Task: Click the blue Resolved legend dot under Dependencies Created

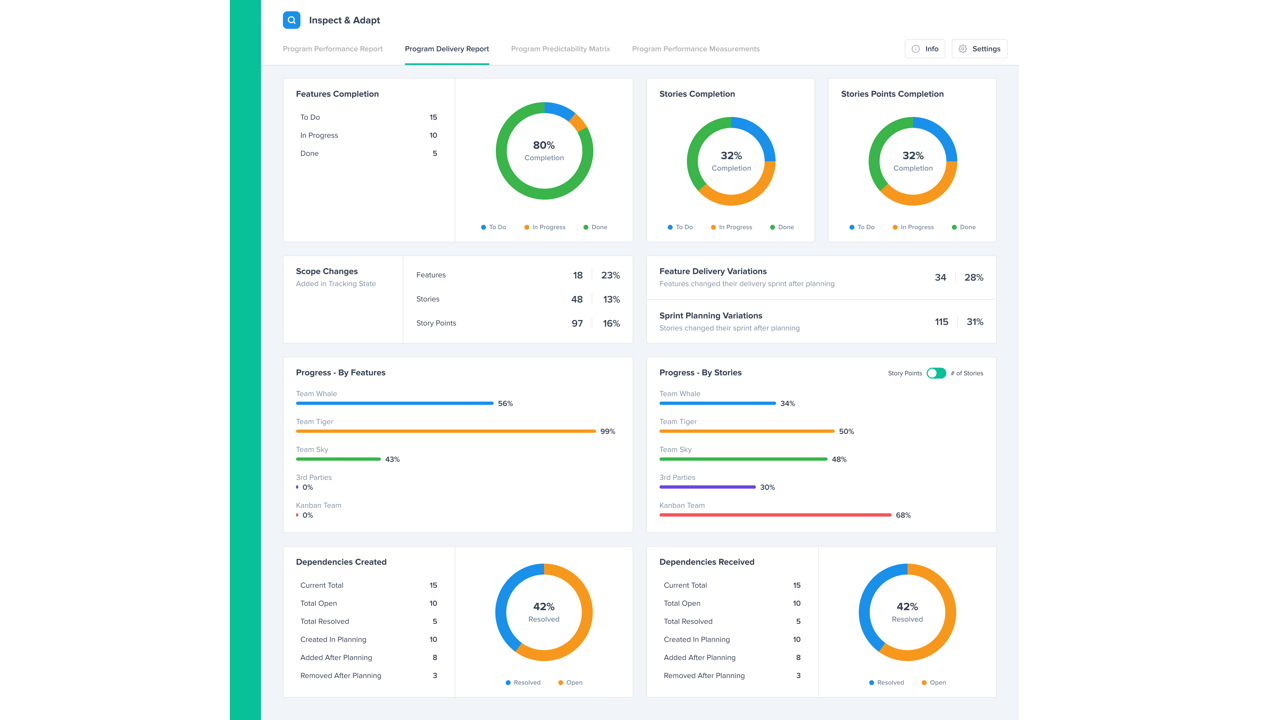Action: (508, 683)
